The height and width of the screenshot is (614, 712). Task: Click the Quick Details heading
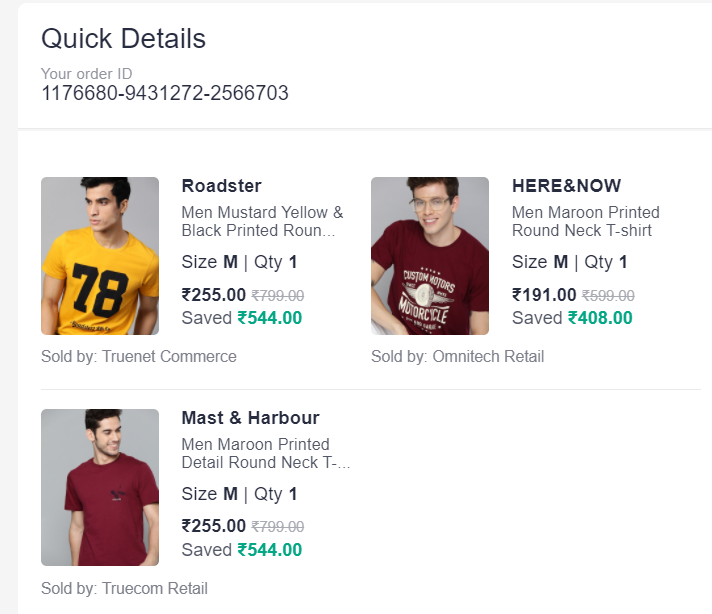[x=123, y=39]
